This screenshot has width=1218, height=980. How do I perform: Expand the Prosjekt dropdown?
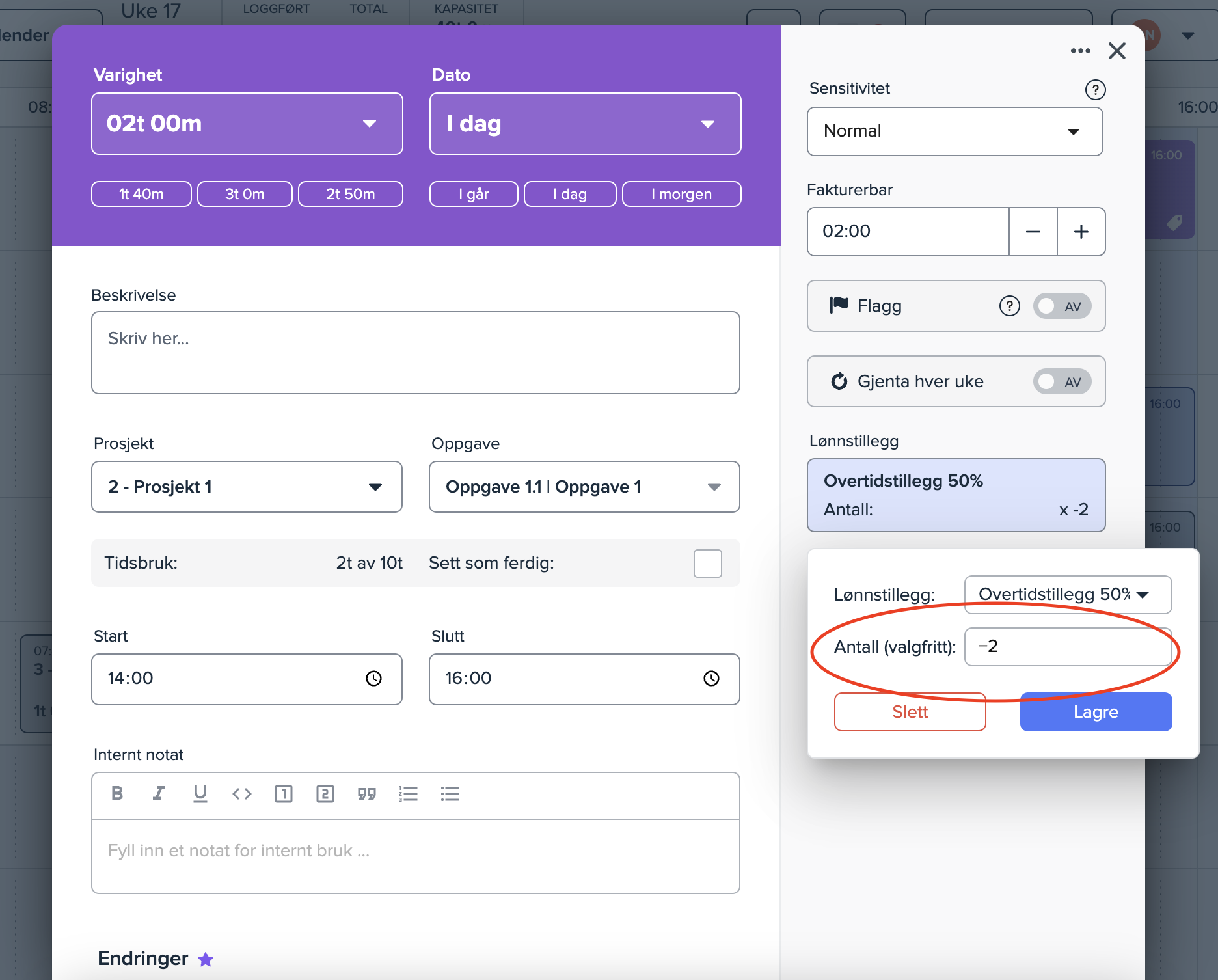pos(247,487)
